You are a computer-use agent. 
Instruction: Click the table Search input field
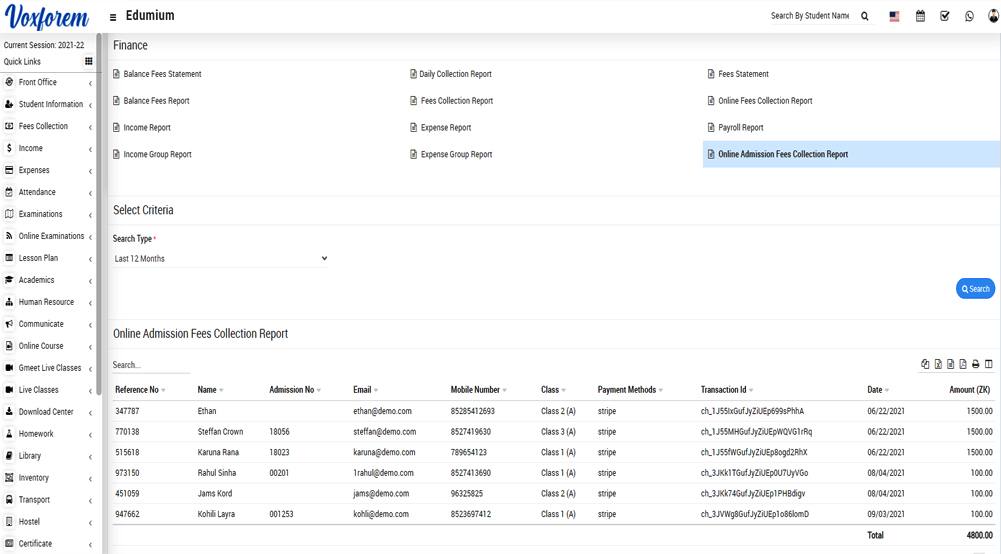(150, 365)
